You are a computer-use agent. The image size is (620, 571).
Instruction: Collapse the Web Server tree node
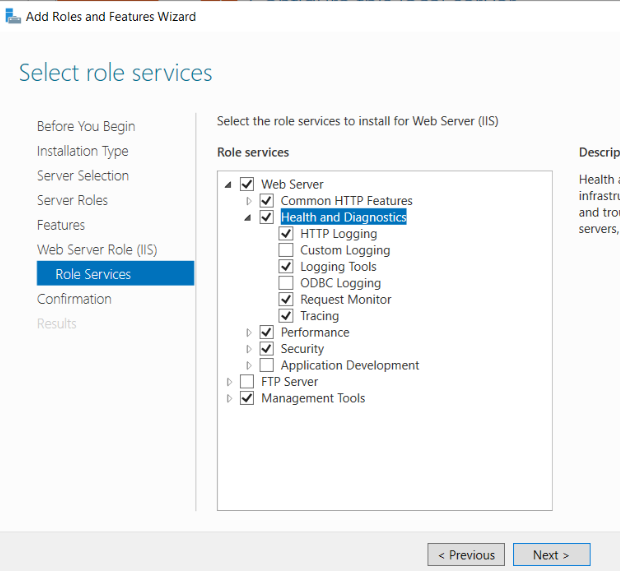point(228,185)
